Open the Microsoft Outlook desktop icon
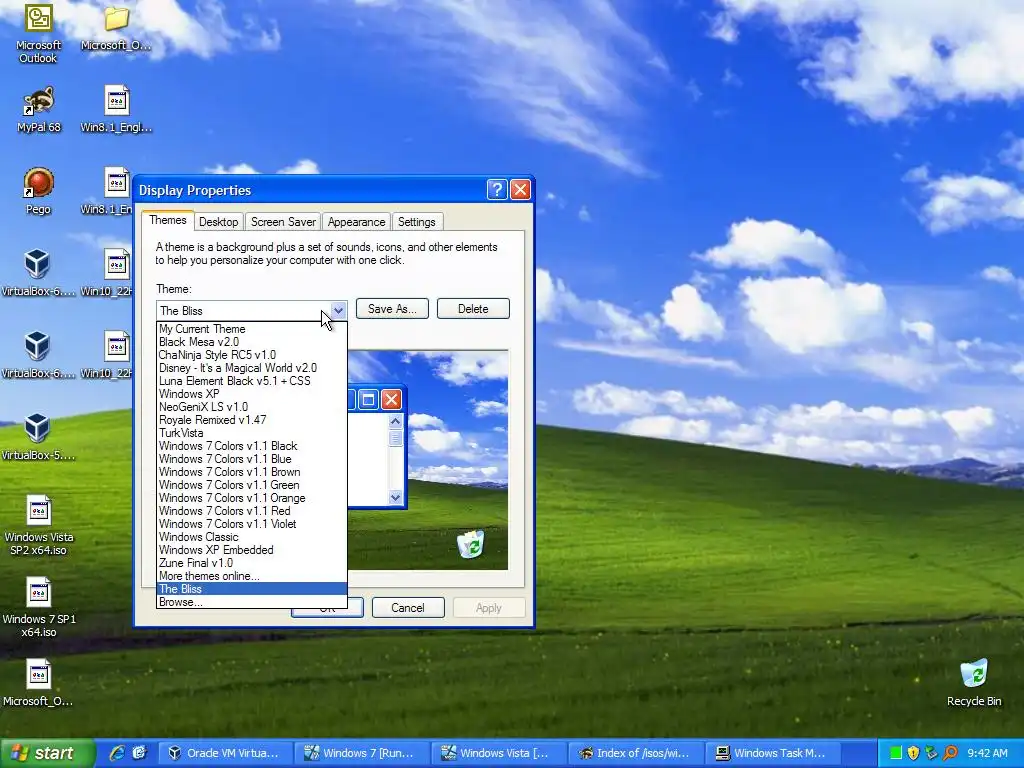Viewport: 1024px width, 768px height. tap(39, 33)
